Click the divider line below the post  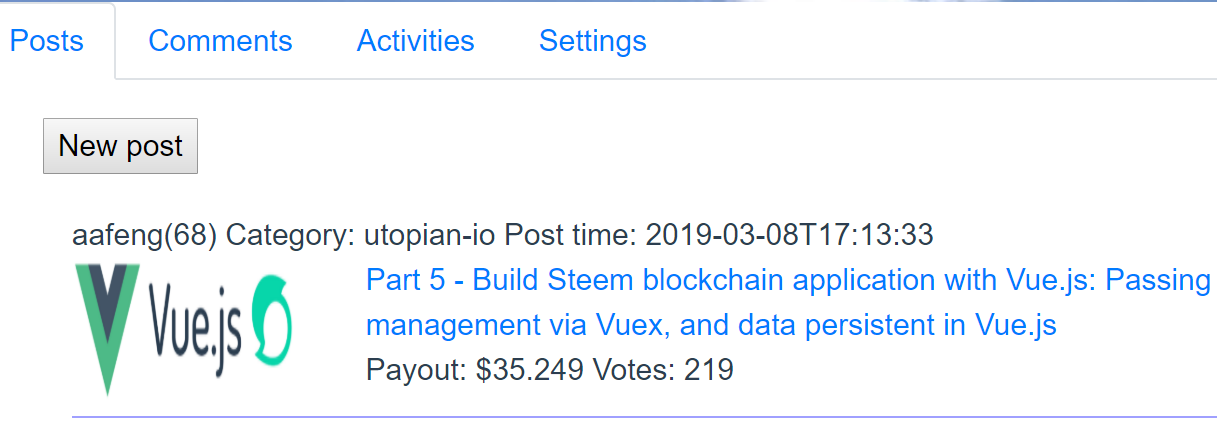coord(644,415)
